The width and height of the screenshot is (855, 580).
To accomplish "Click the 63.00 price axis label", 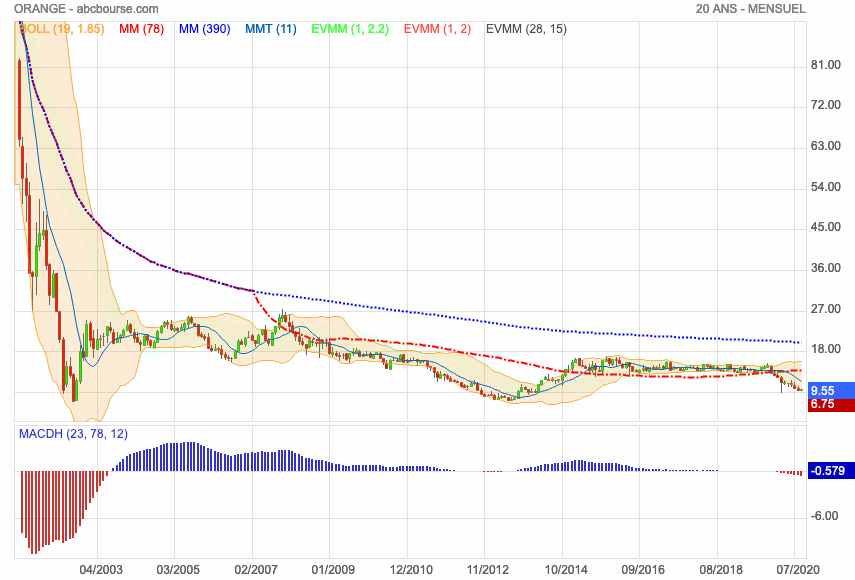I will [x=826, y=146].
